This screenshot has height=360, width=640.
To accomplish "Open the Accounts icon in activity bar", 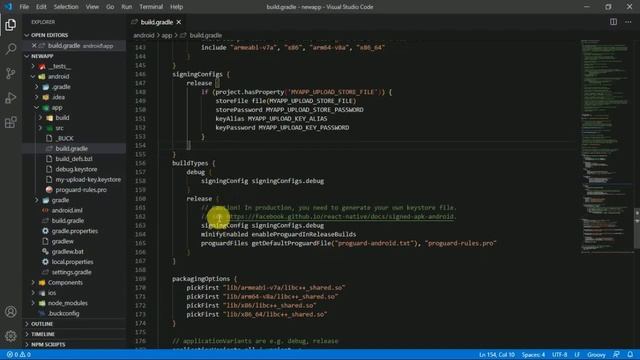I will coord(11,312).
